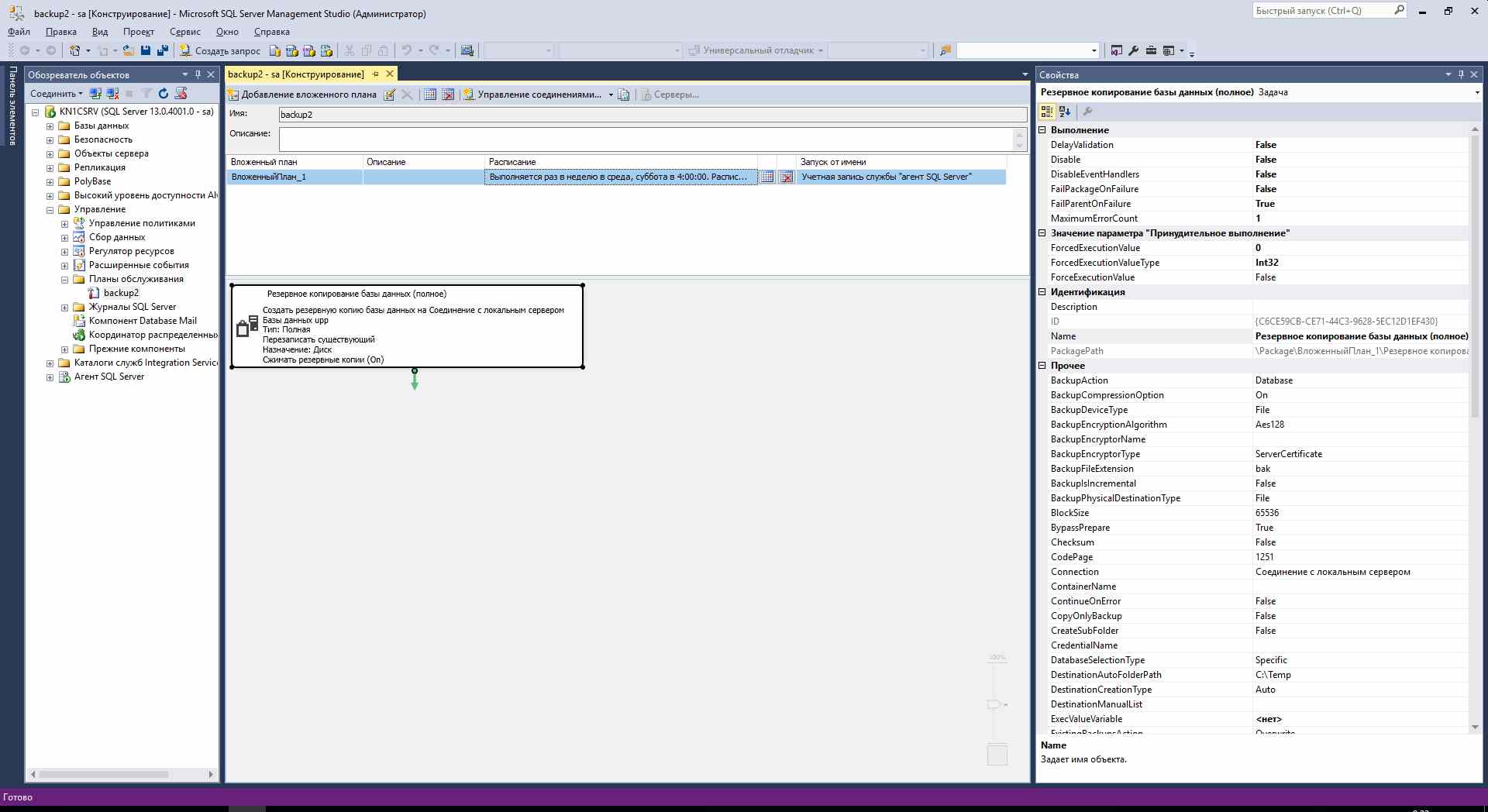Open the Проект menu

(x=138, y=32)
